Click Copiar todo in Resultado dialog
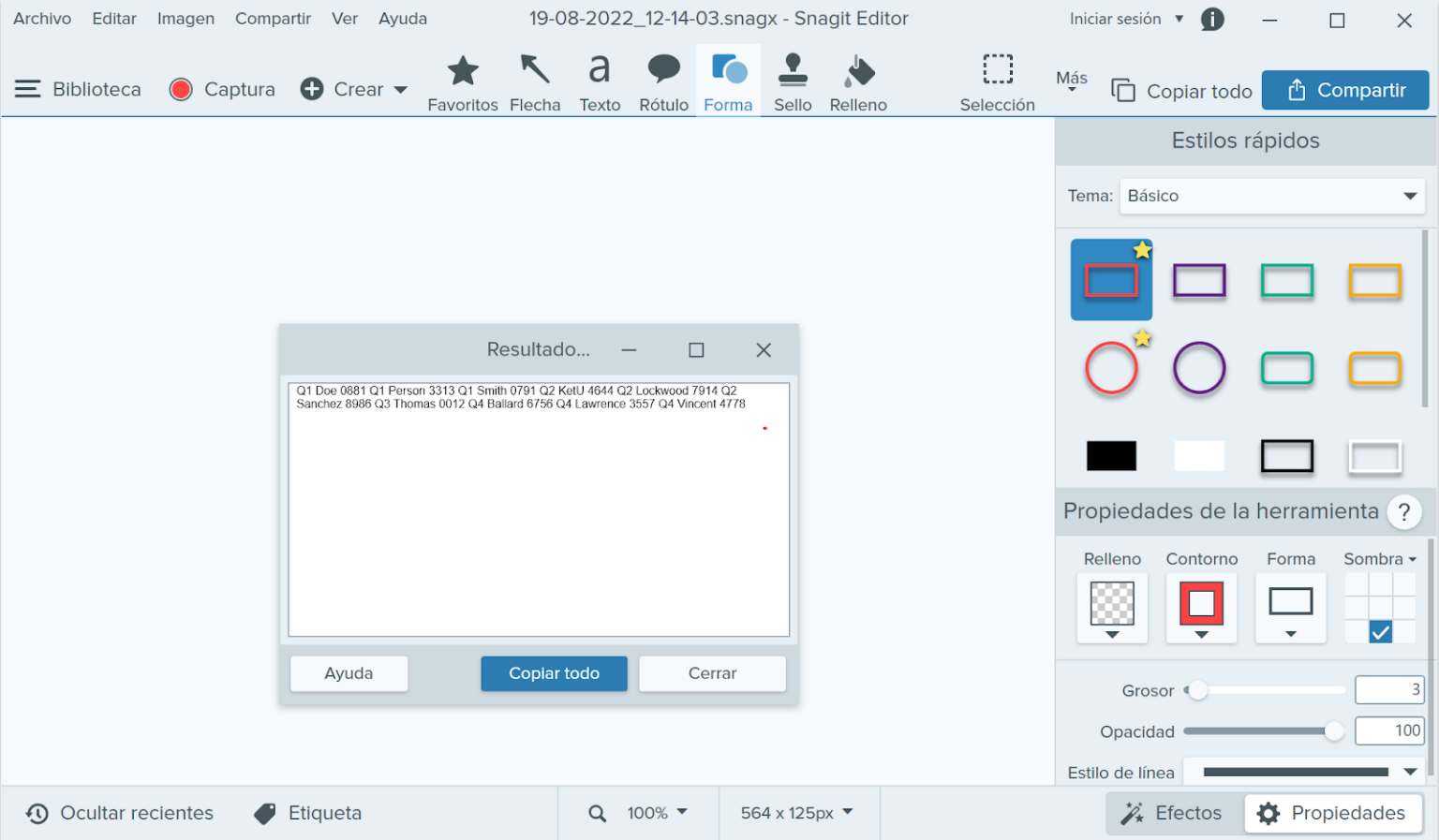Image resolution: width=1439 pixels, height=840 pixels. (x=554, y=673)
